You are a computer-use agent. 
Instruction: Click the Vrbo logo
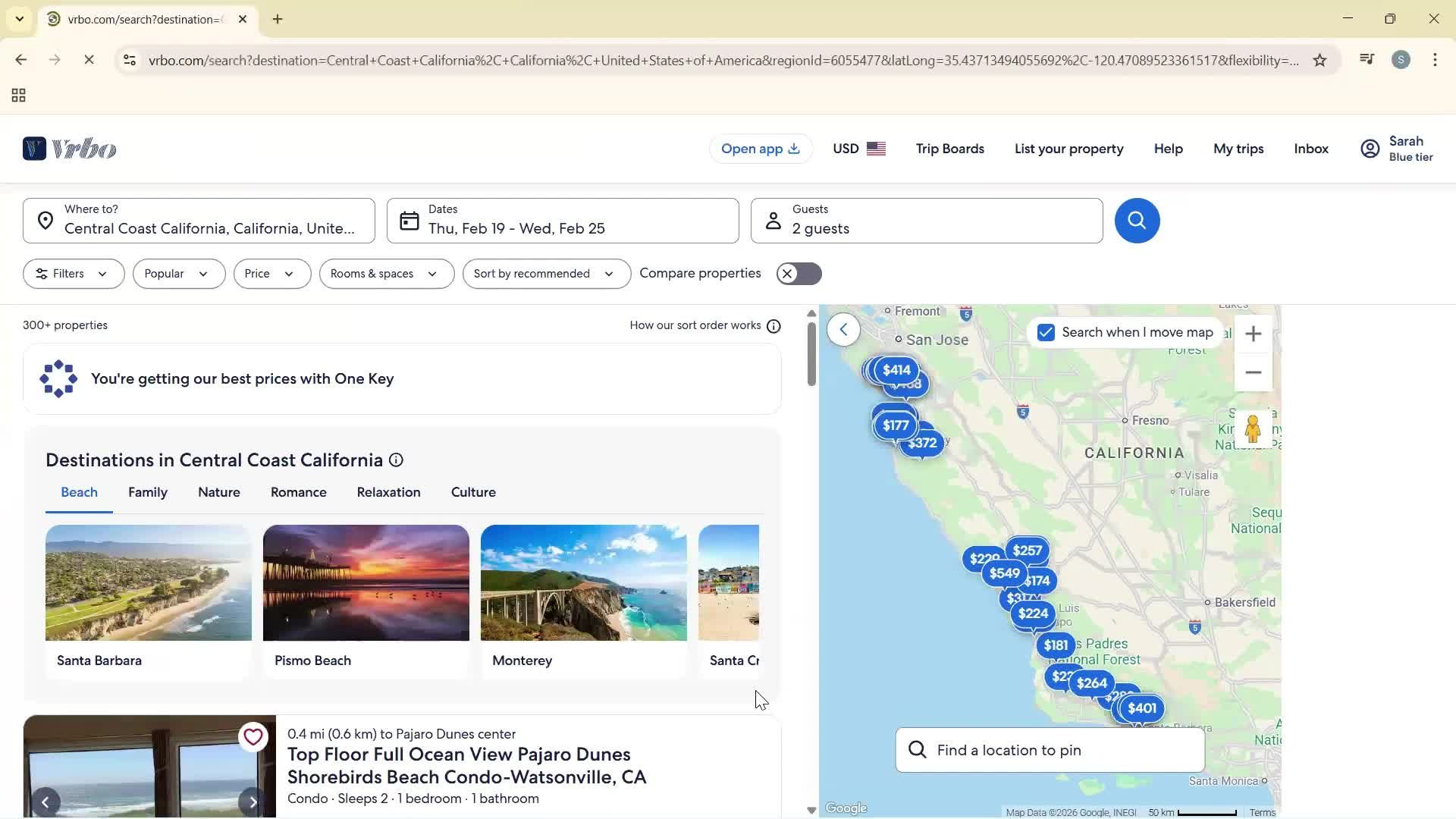(x=69, y=148)
